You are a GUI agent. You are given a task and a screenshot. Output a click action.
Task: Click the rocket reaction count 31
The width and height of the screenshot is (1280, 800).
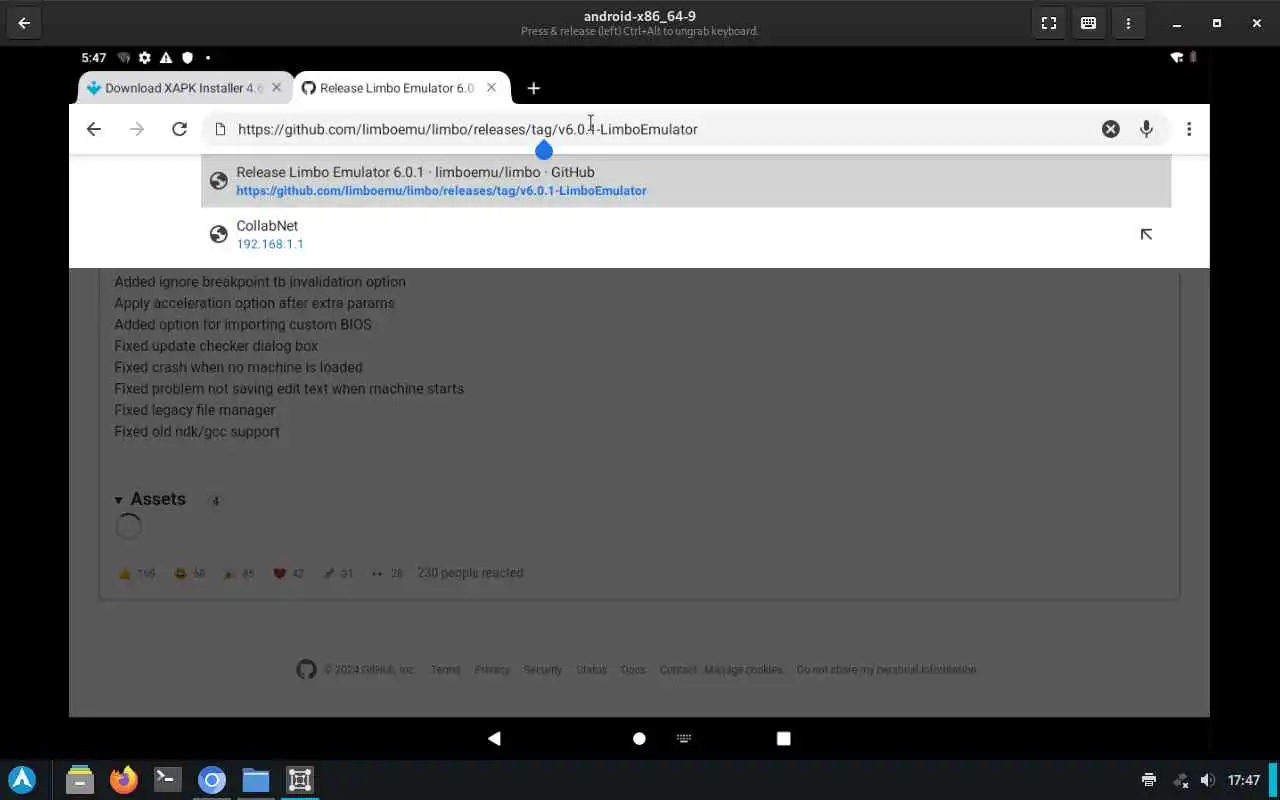[339, 573]
